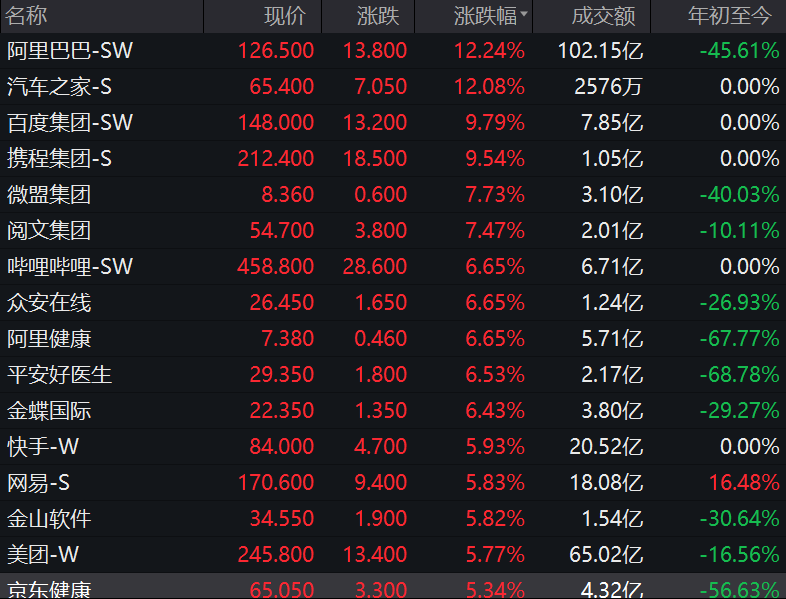Open the 快手-W stock row
This screenshot has width=786, height=599.
pos(393,447)
